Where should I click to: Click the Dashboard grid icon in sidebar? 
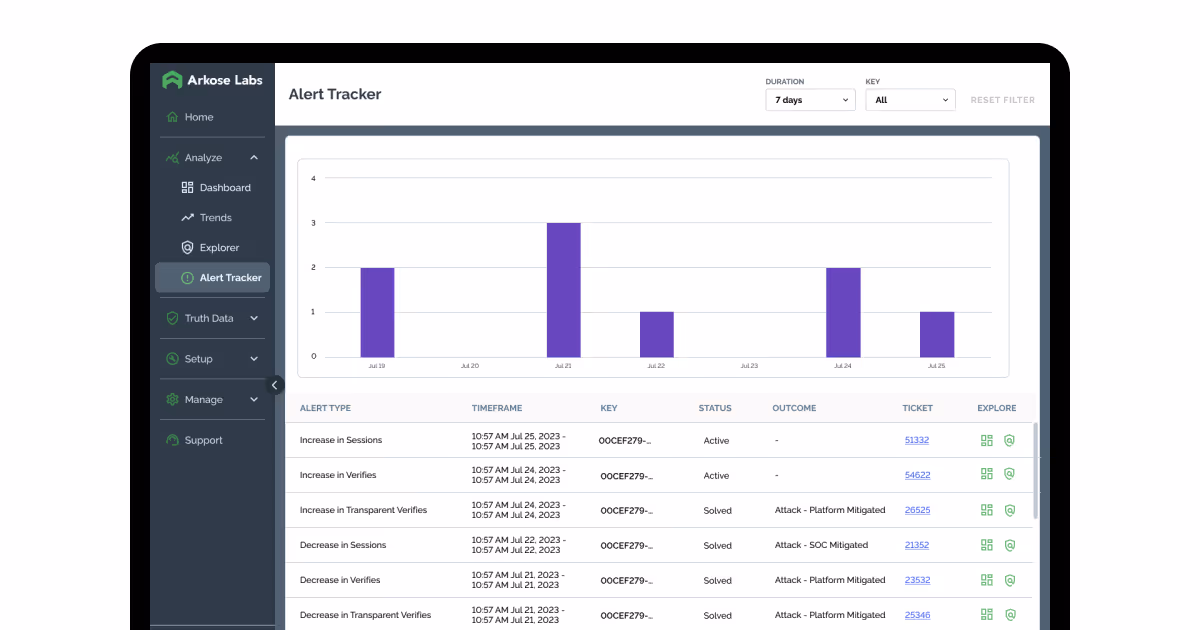coord(187,188)
